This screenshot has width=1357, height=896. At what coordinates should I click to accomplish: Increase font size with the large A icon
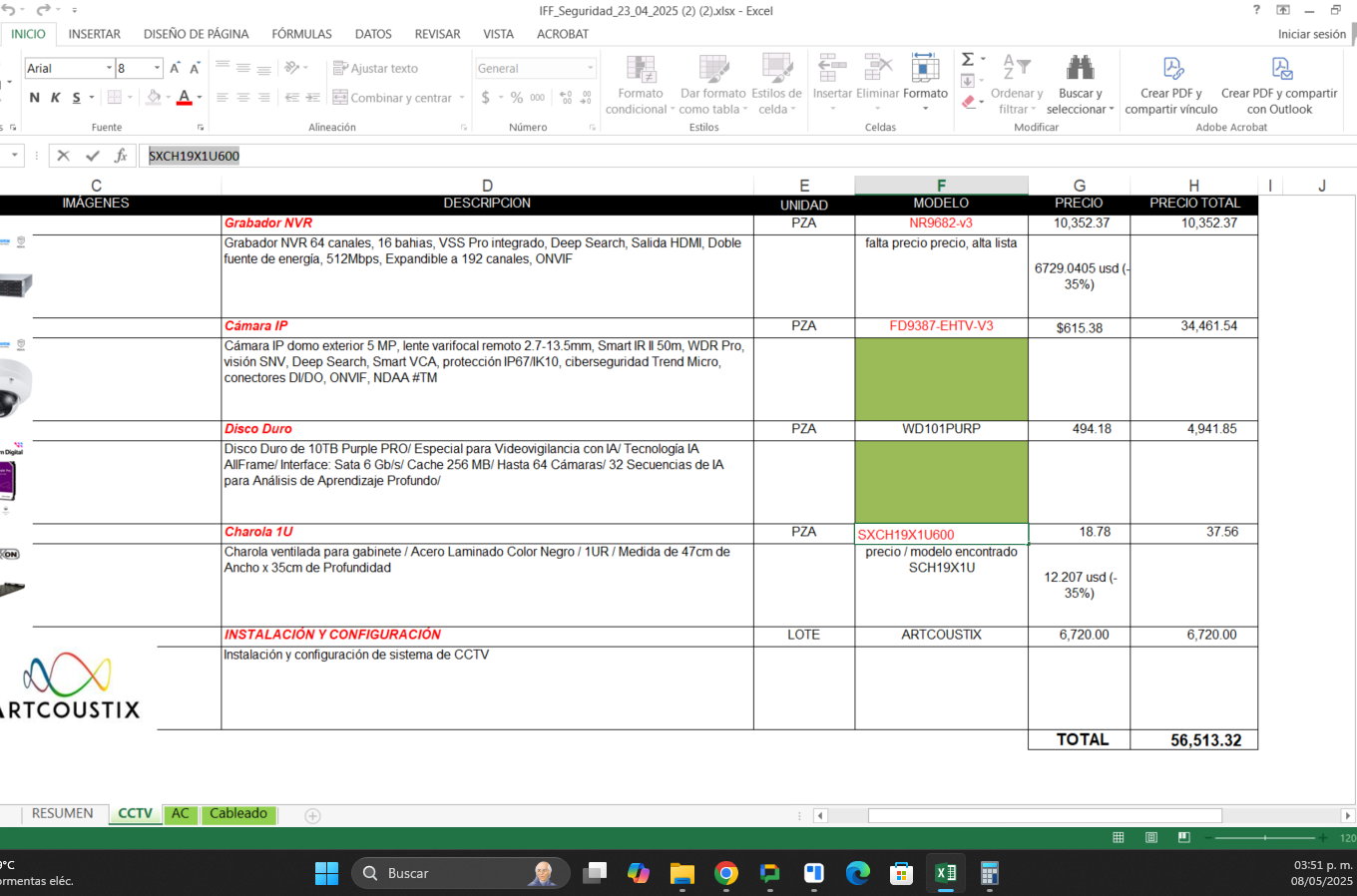click(175, 68)
